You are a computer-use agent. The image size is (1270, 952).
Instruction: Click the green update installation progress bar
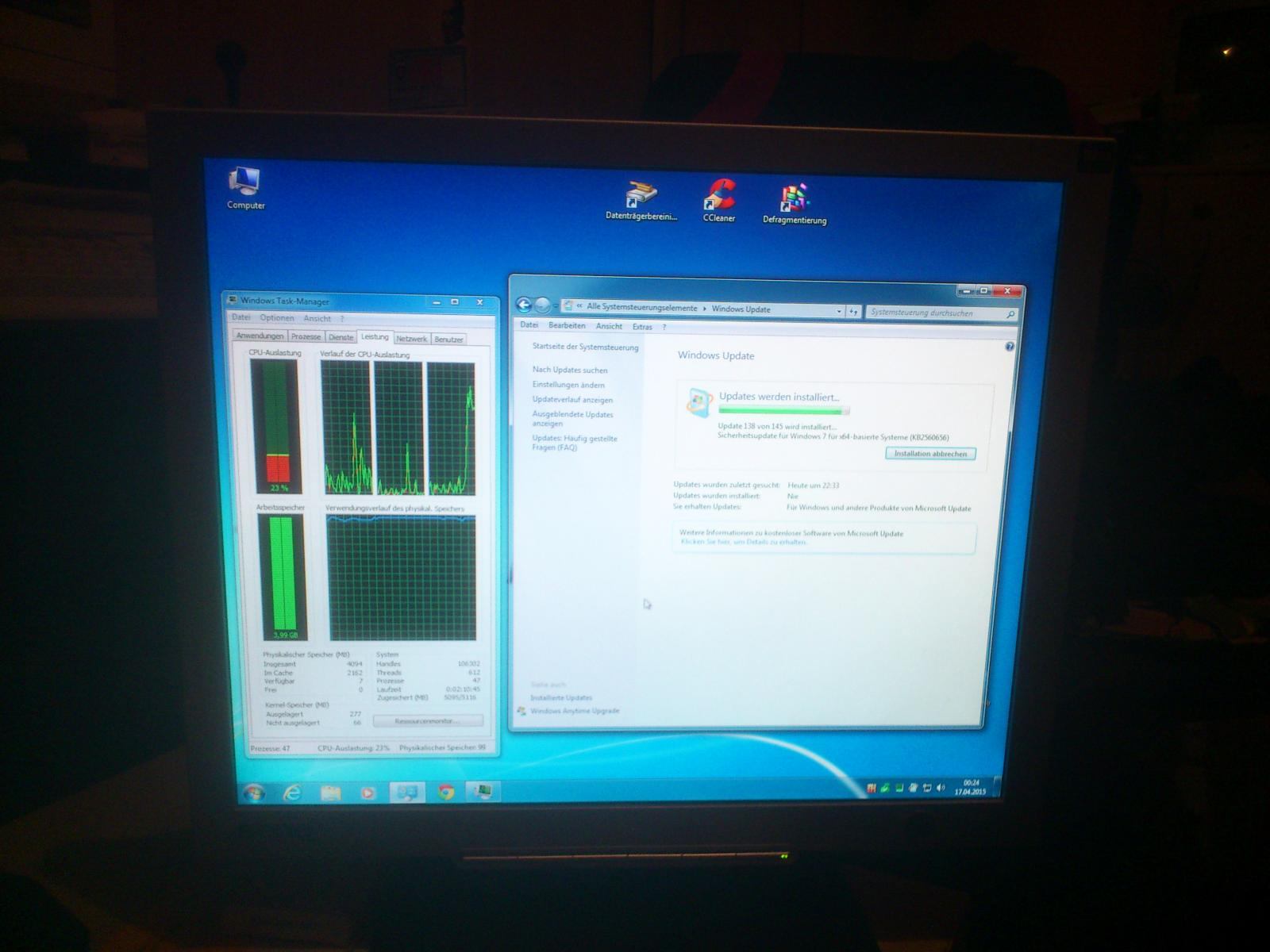783,411
